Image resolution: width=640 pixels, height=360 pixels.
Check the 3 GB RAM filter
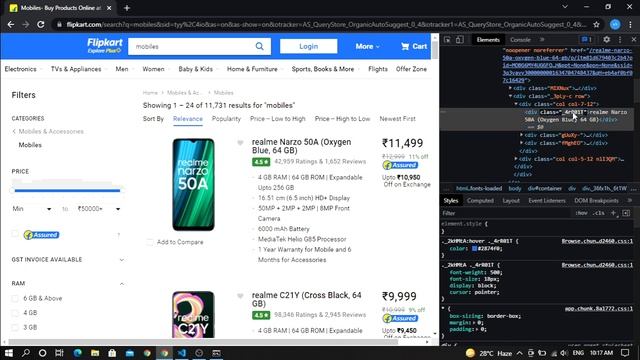[x=15, y=327]
